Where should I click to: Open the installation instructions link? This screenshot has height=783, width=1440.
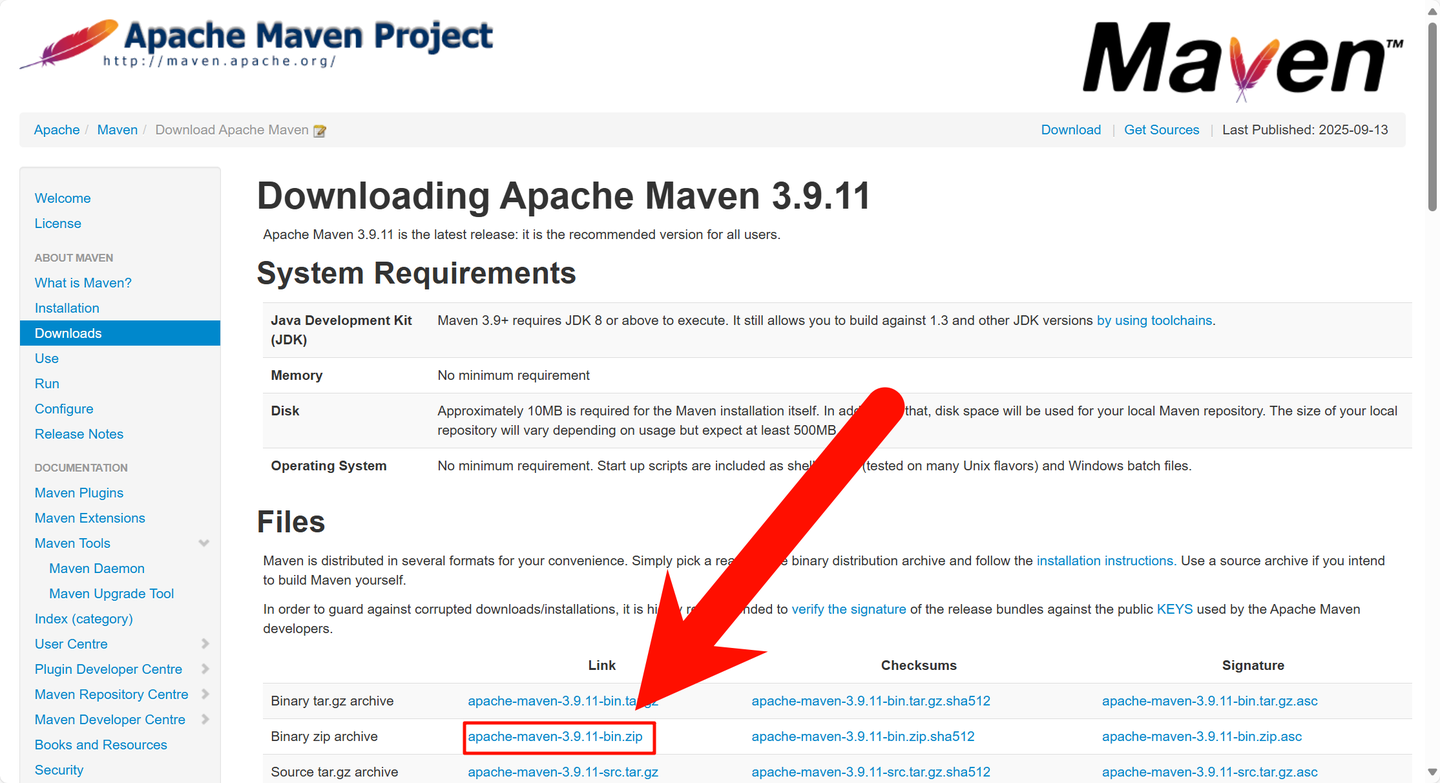[x=1106, y=560]
